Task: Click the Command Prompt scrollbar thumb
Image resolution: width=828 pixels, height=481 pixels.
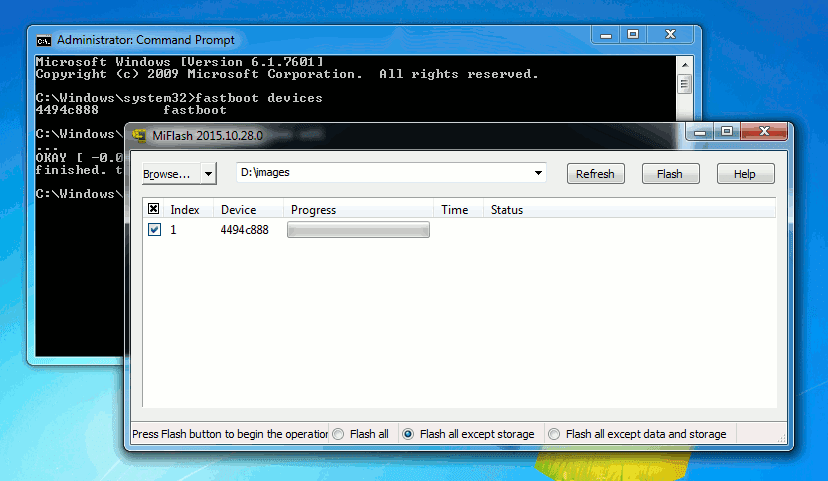Action: tap(685, 84)
